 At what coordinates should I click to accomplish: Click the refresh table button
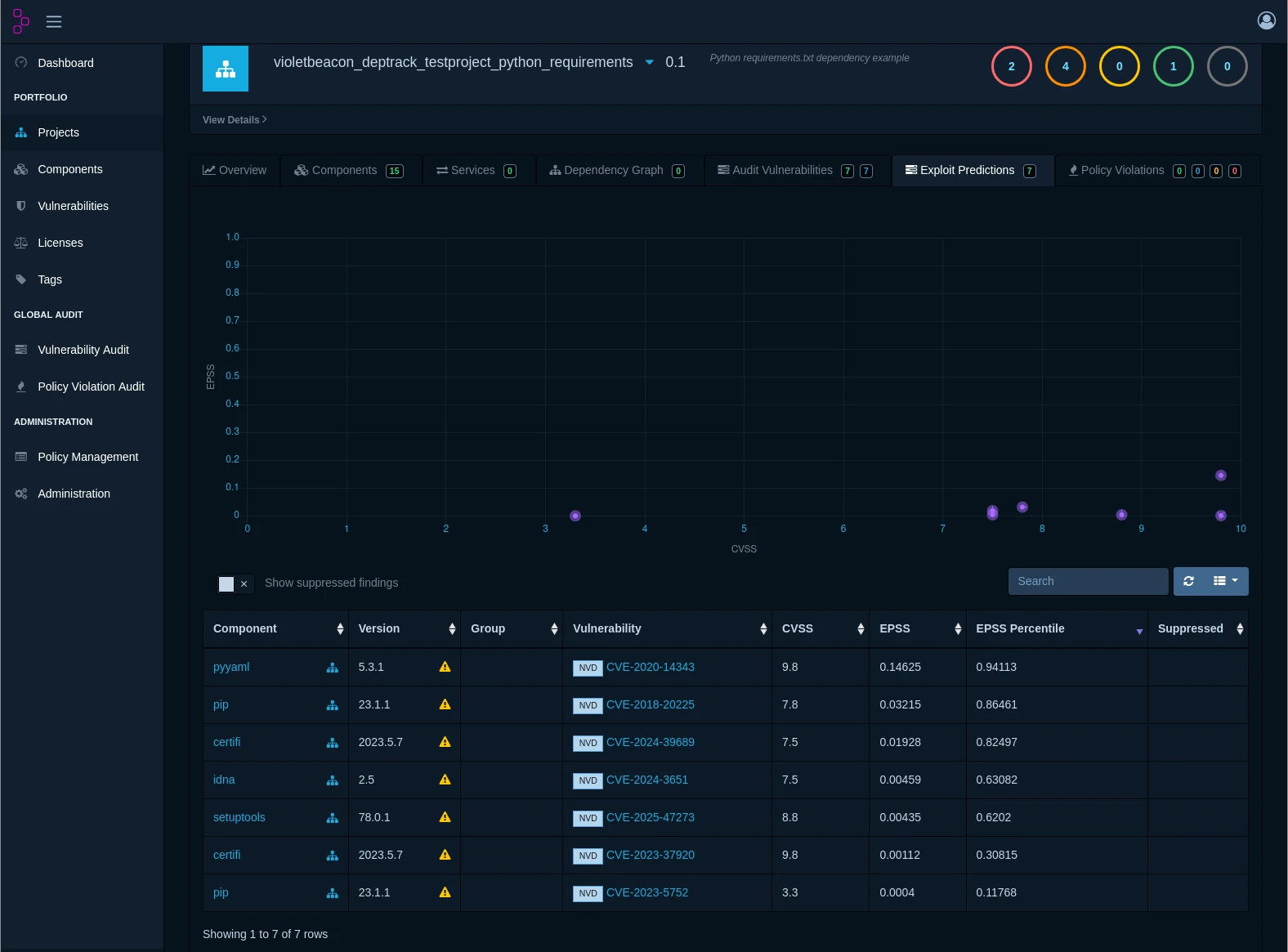[1188, 581]
